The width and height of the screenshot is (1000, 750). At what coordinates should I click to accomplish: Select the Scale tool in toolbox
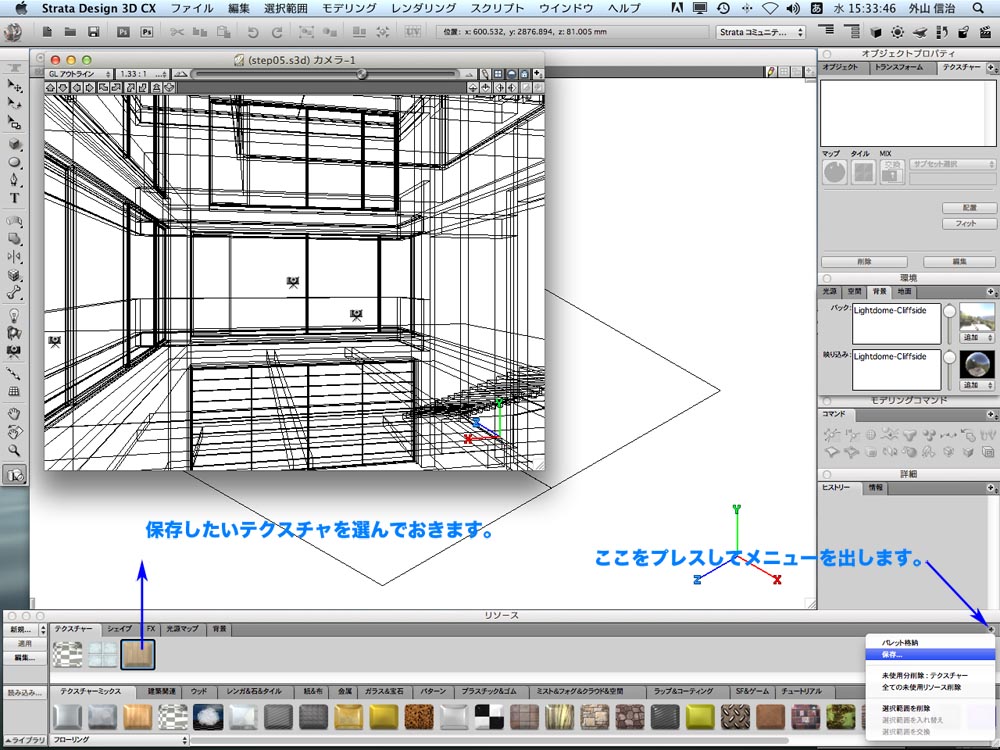pyautogui.click(x=14, y=122)
